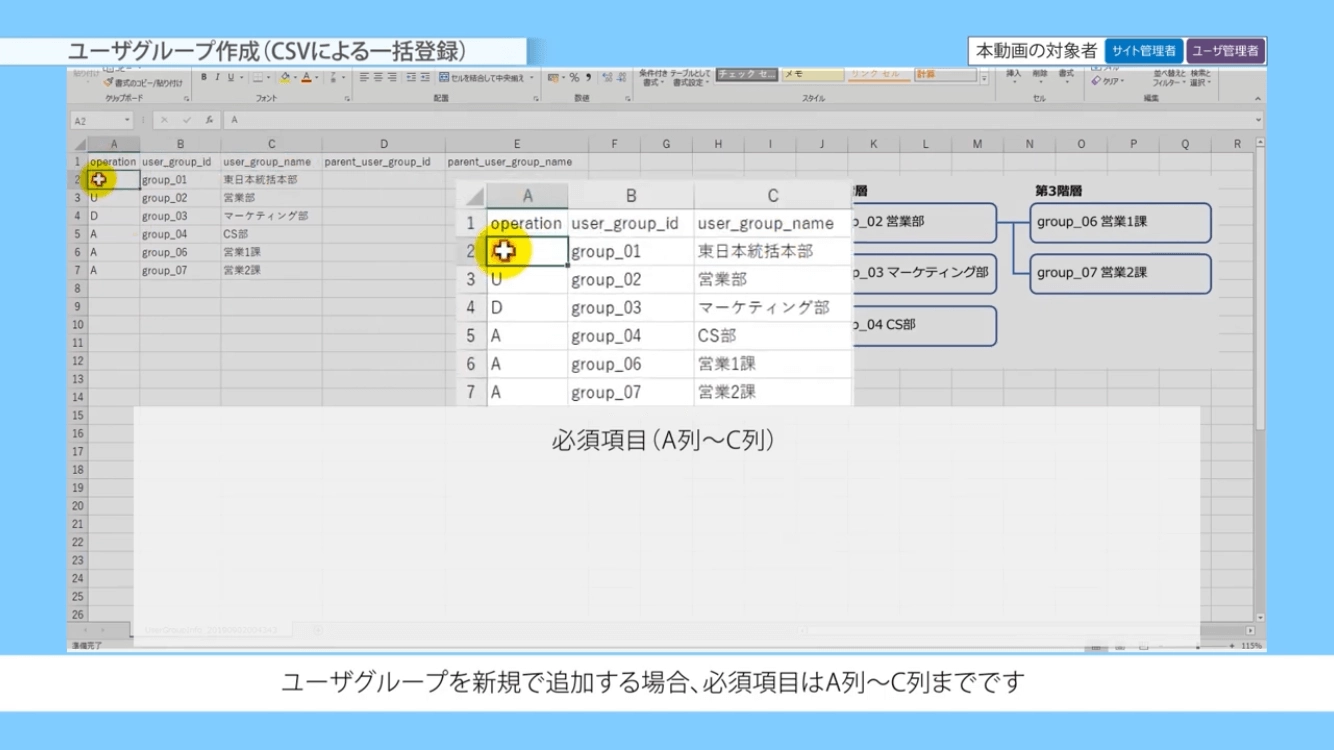Click the phonetic guide (ふりがな) icon
The width and height of the screenshot is (1334, 750).
333,77
